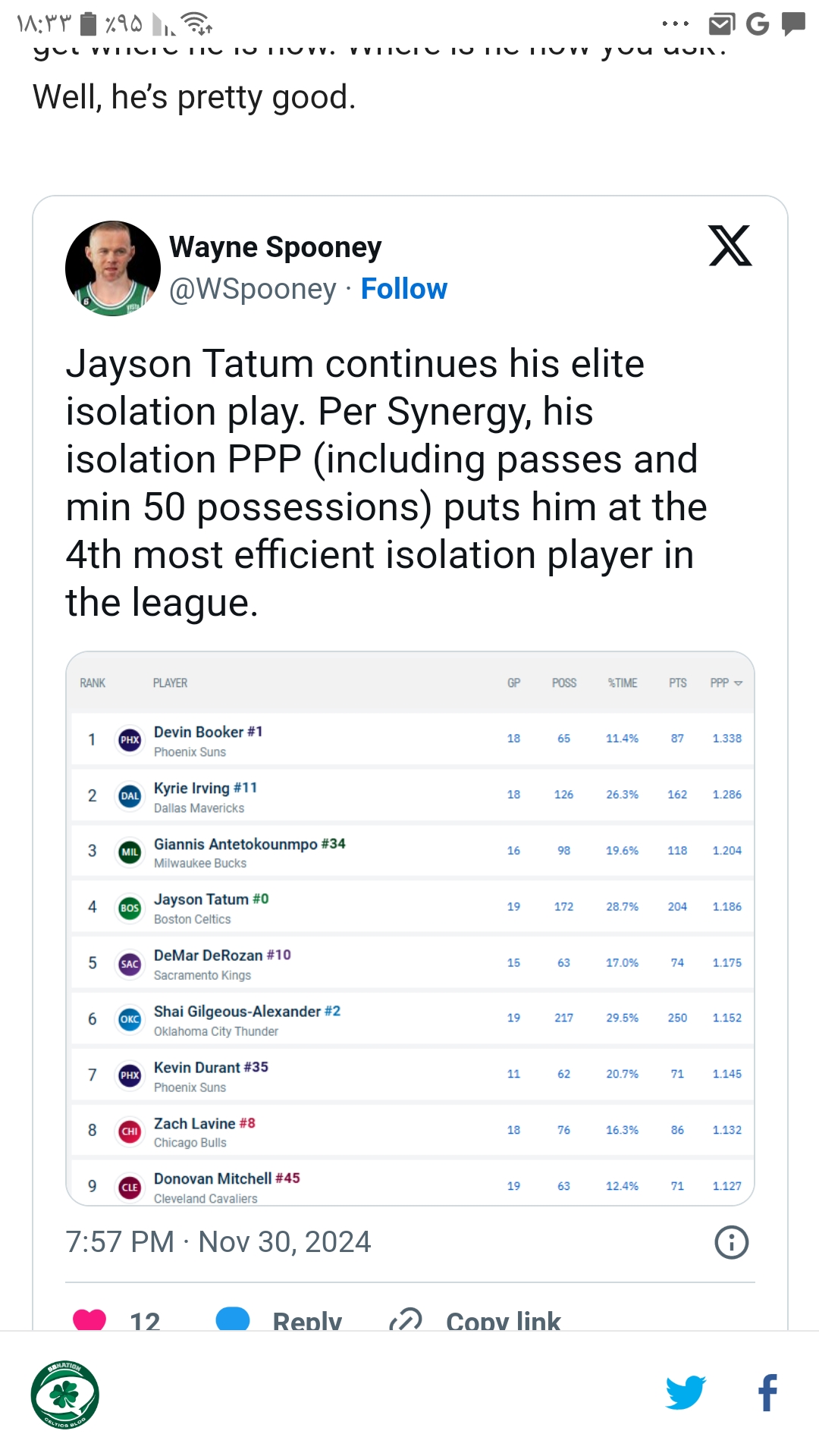Like the tweet with the heart icon
819x1456 pixels.
click(89, 1320)
